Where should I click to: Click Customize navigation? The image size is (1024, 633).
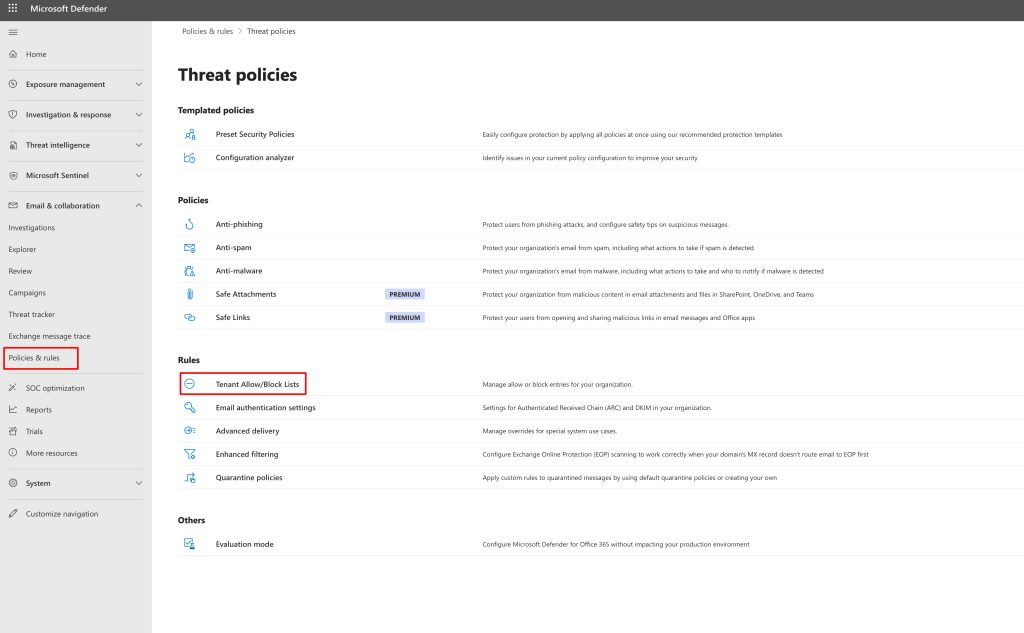point(62,513)
